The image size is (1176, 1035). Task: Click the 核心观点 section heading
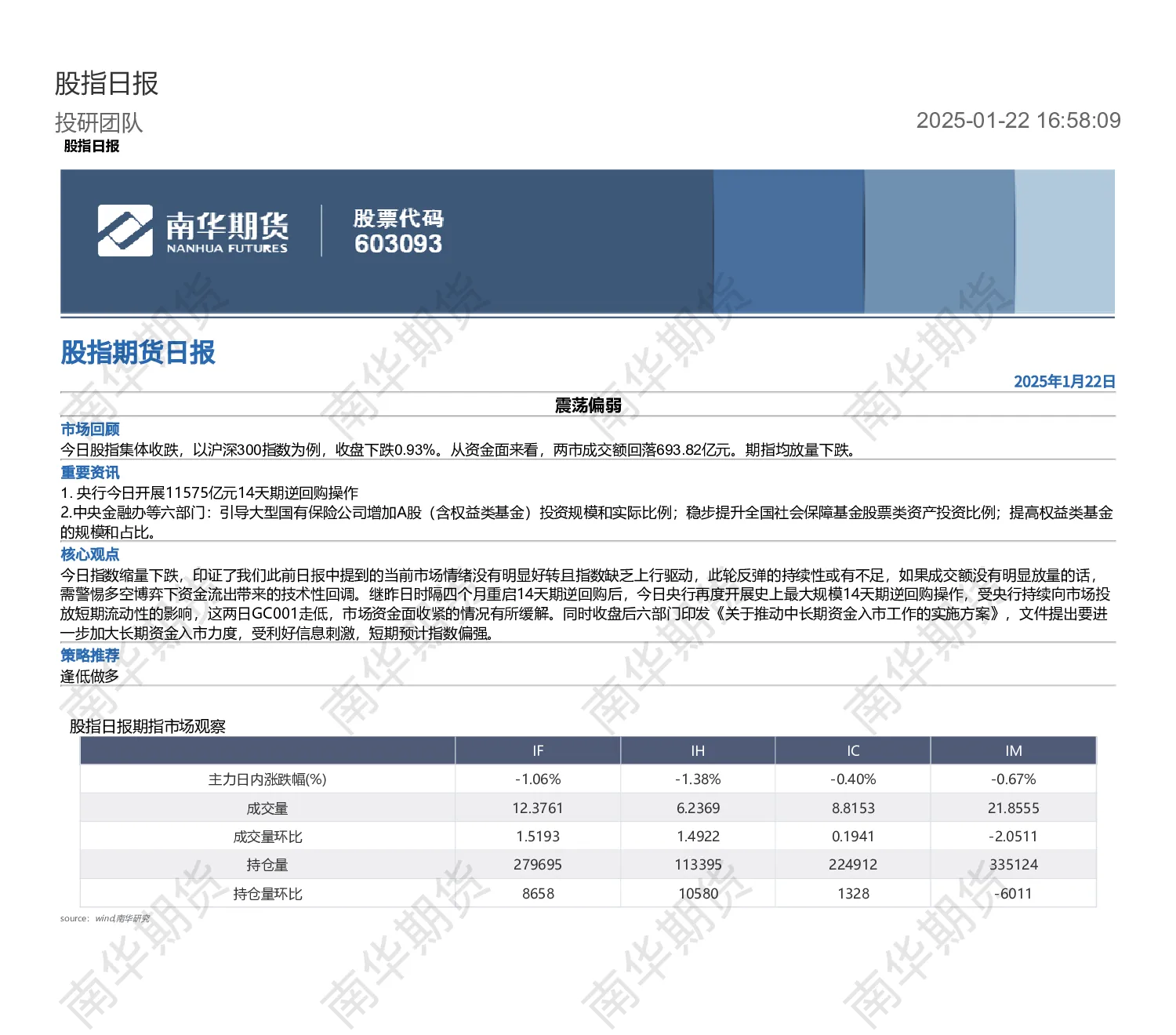point(90,554)
